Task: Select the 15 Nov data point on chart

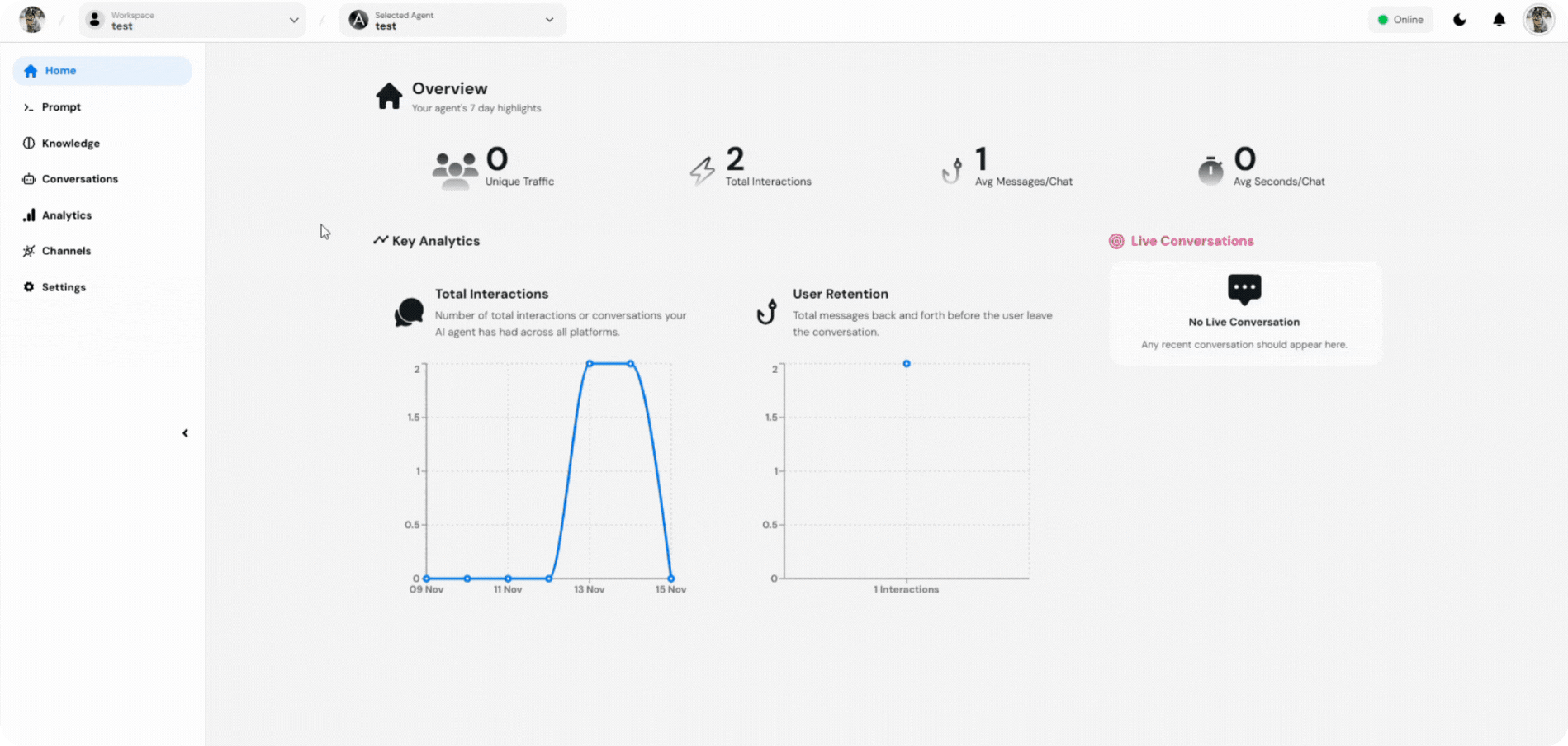Action: pyautogui.click(x=671, y=578)
